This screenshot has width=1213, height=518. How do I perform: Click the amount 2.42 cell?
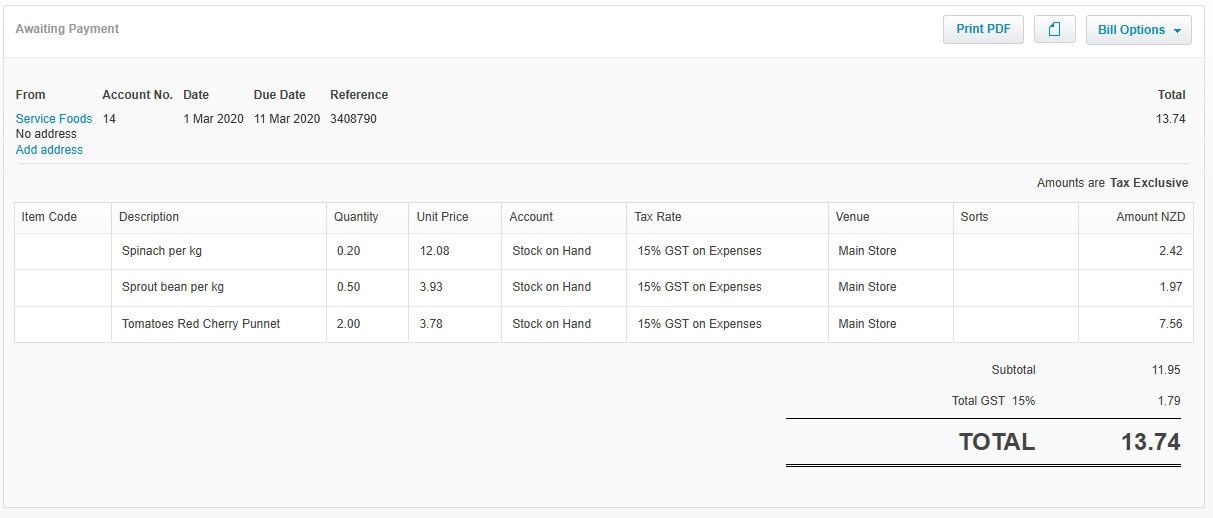(x=1136, y=251)
